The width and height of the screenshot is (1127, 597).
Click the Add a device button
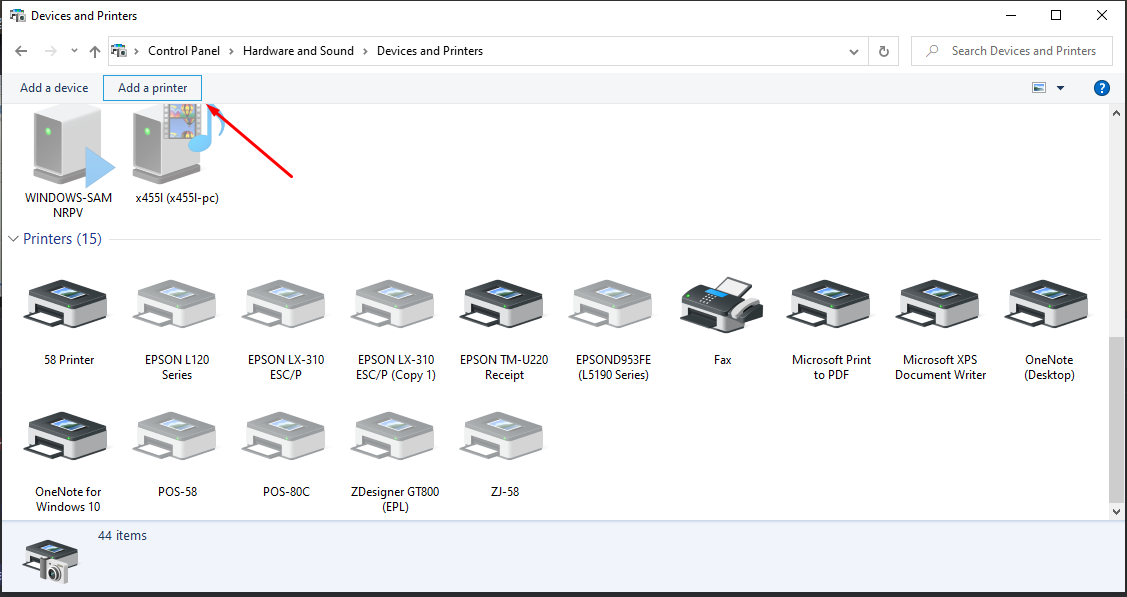tap(54, 88)
